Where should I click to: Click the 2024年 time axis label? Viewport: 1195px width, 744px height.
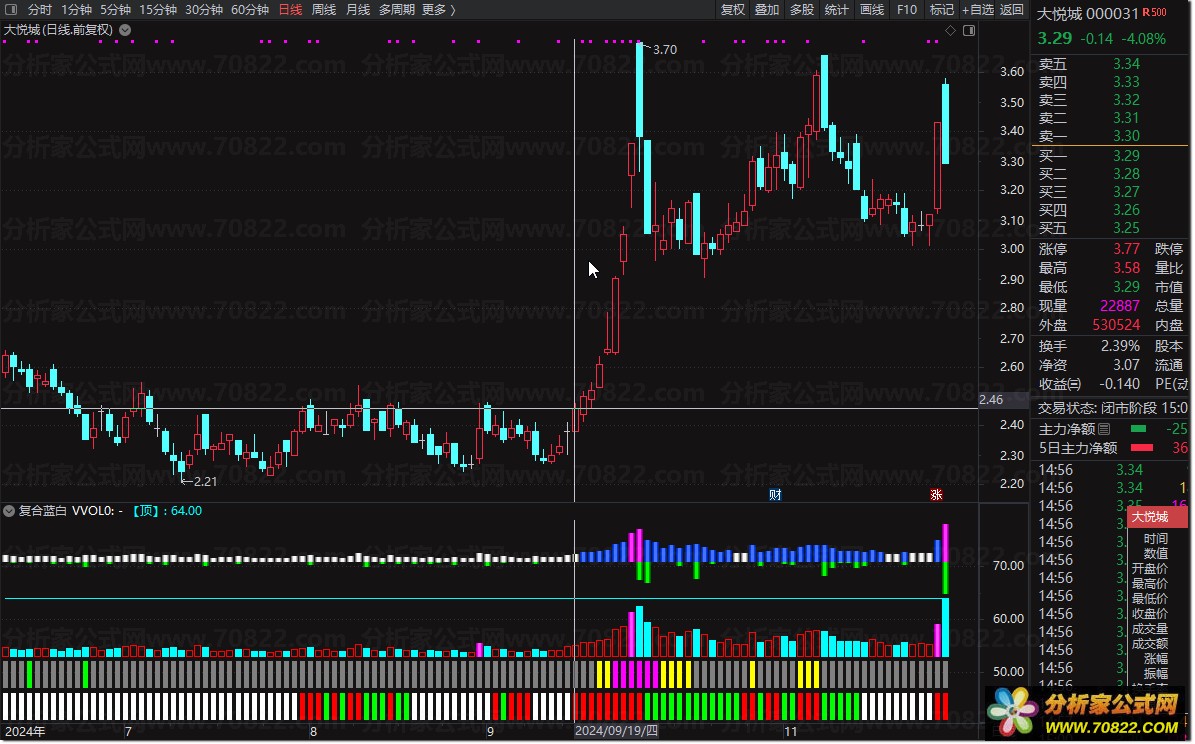click(x=25, y=732)
